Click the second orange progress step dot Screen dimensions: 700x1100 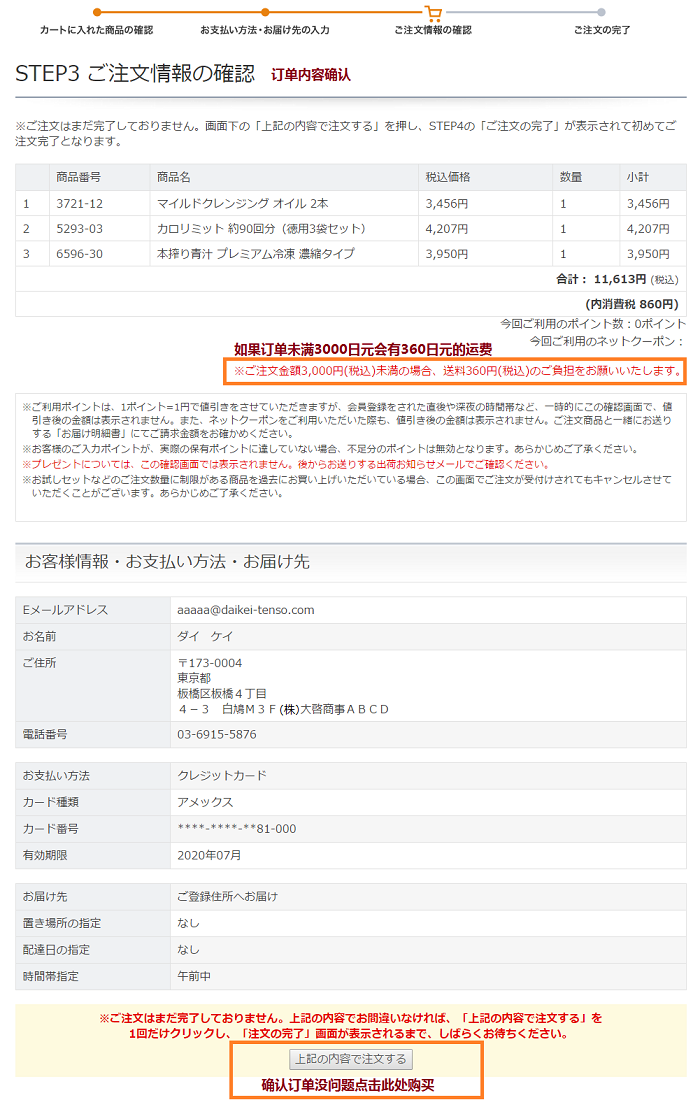(x=265, y=13)
